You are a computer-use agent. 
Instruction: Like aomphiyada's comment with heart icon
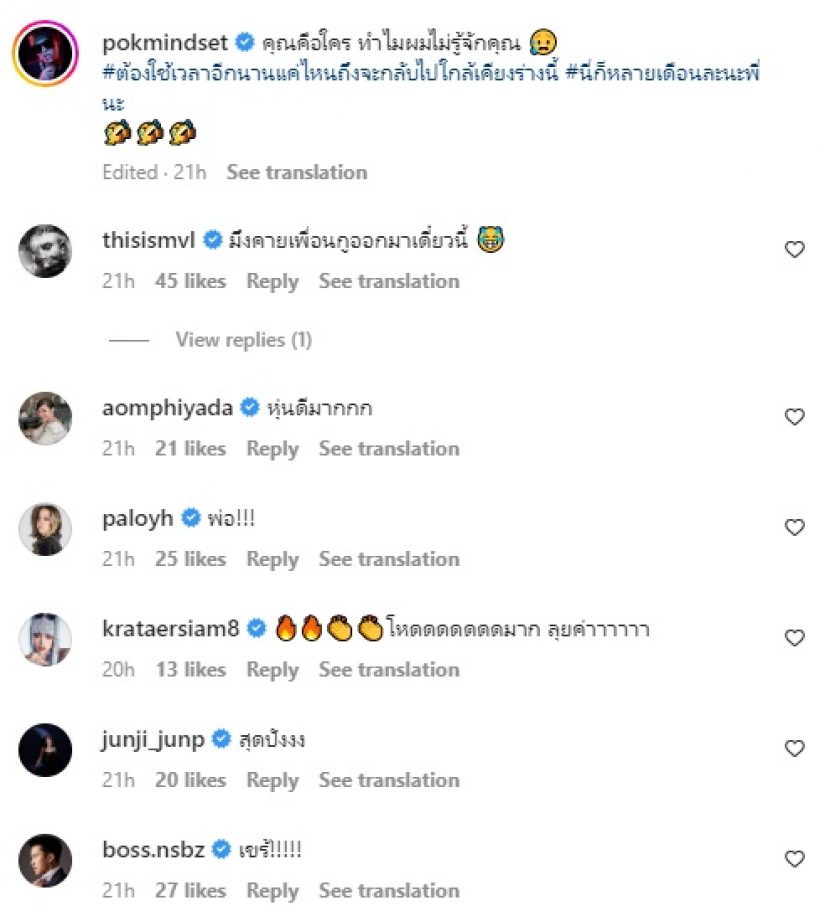(x=794, y=417)
